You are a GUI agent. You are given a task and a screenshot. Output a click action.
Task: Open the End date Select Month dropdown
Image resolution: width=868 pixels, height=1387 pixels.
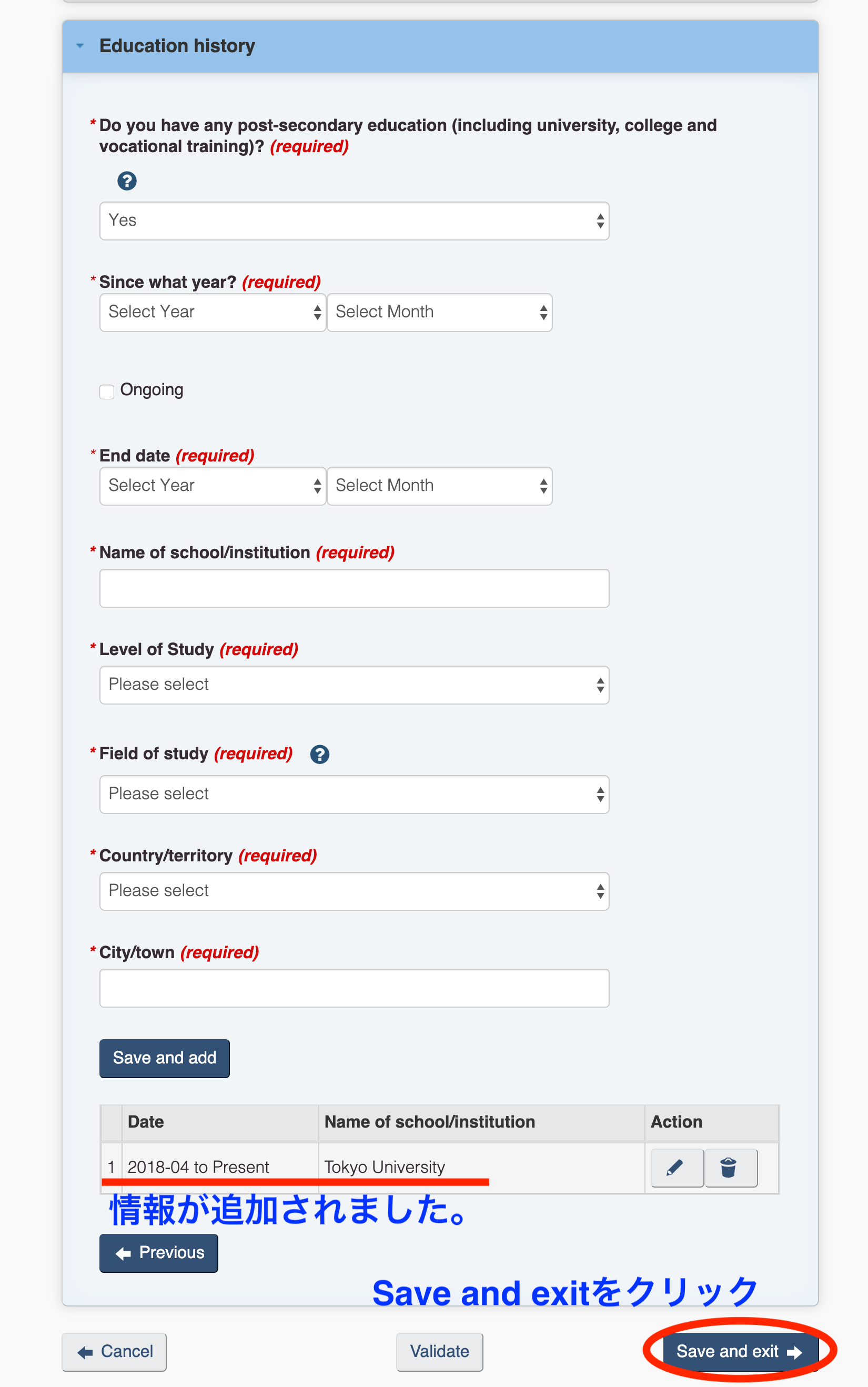point(439,486)
